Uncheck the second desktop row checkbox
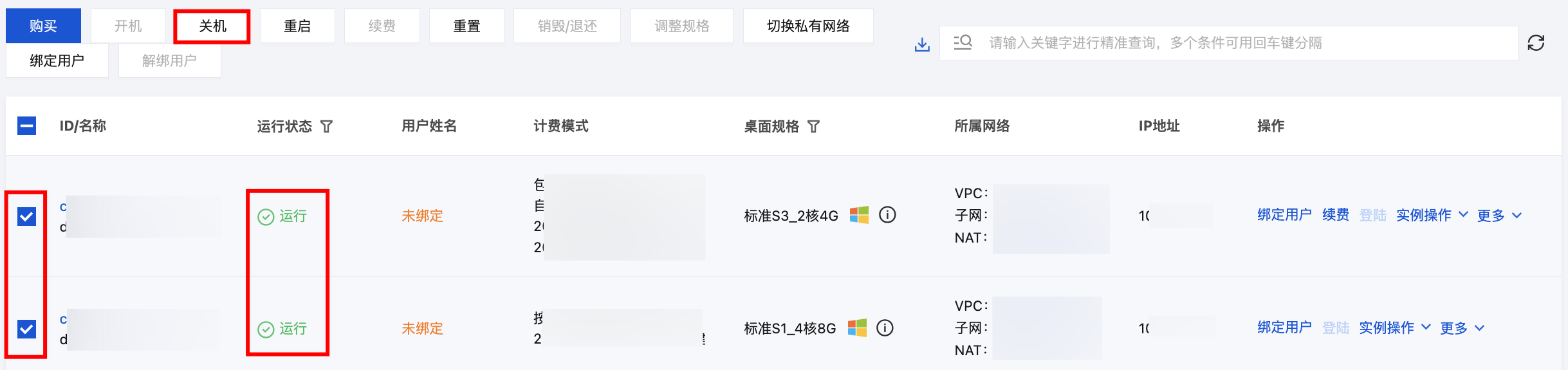This screenshot has width=1568, height=370. [x=26, y=329]
